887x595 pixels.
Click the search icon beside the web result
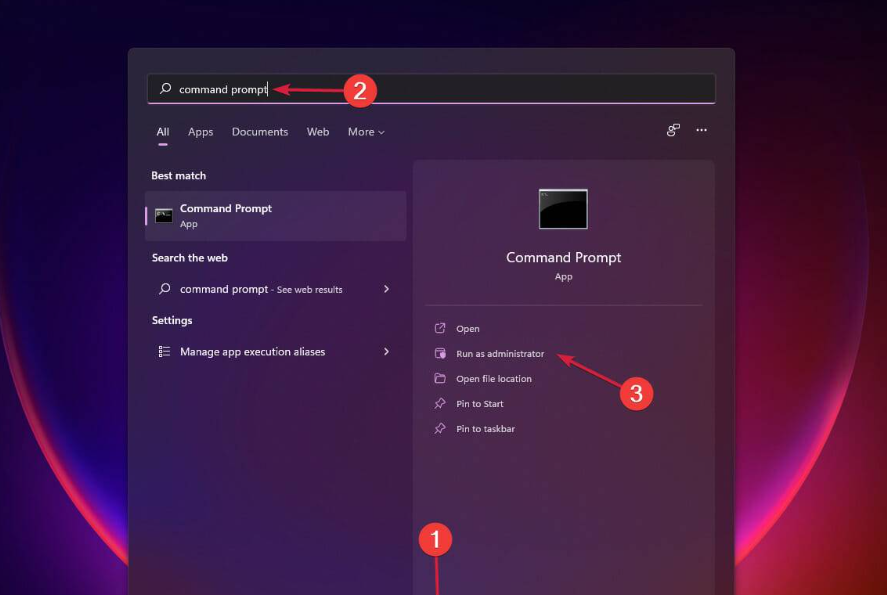pos(165,289)
